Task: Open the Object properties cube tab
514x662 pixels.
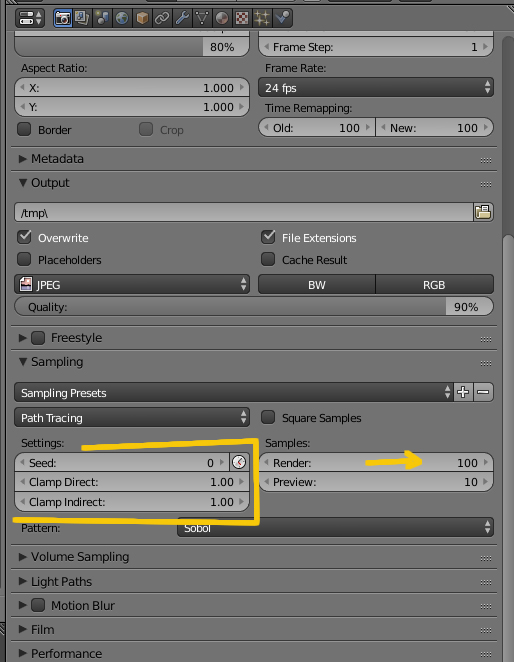Action: (142, 18)
